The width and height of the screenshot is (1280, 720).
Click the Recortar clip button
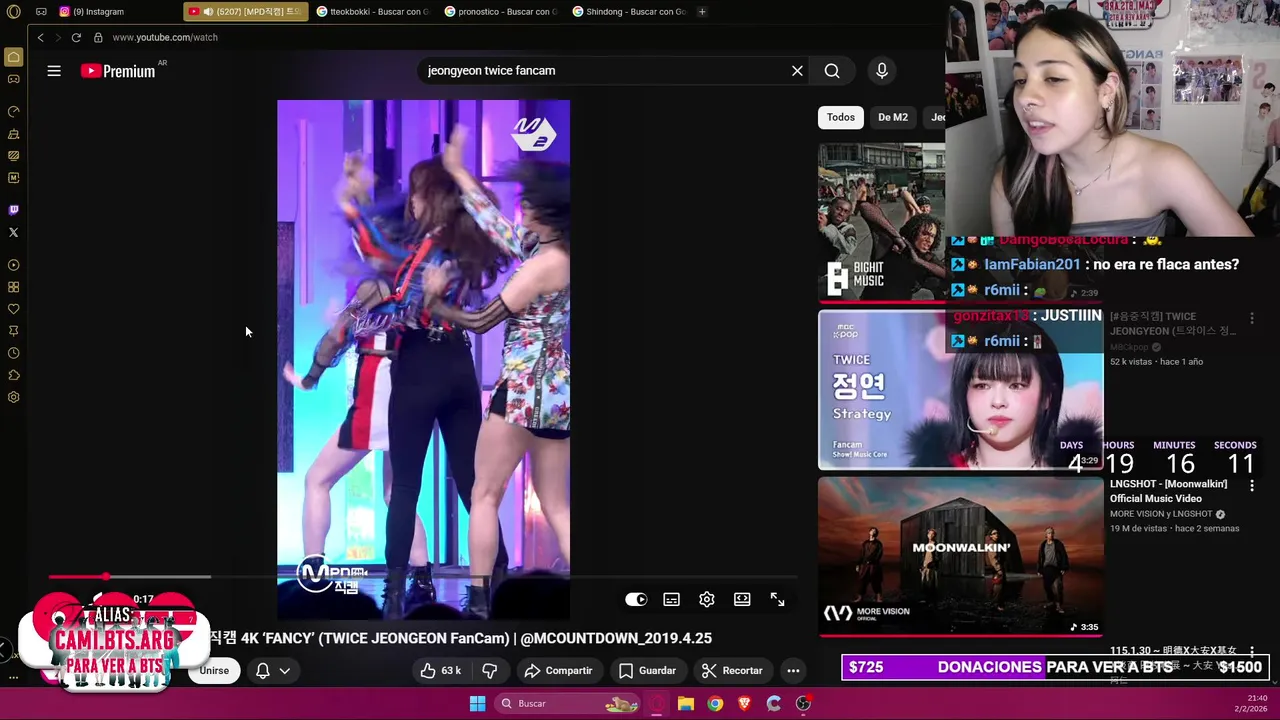(732, 671)
